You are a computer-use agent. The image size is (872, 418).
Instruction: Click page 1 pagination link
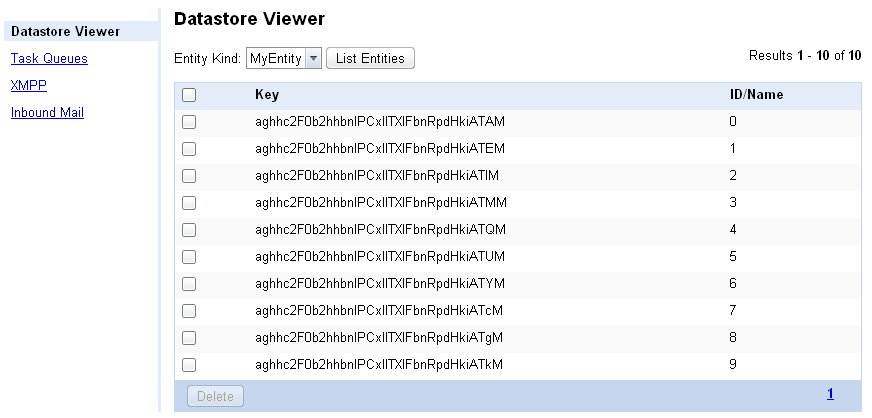coord(830,395)
